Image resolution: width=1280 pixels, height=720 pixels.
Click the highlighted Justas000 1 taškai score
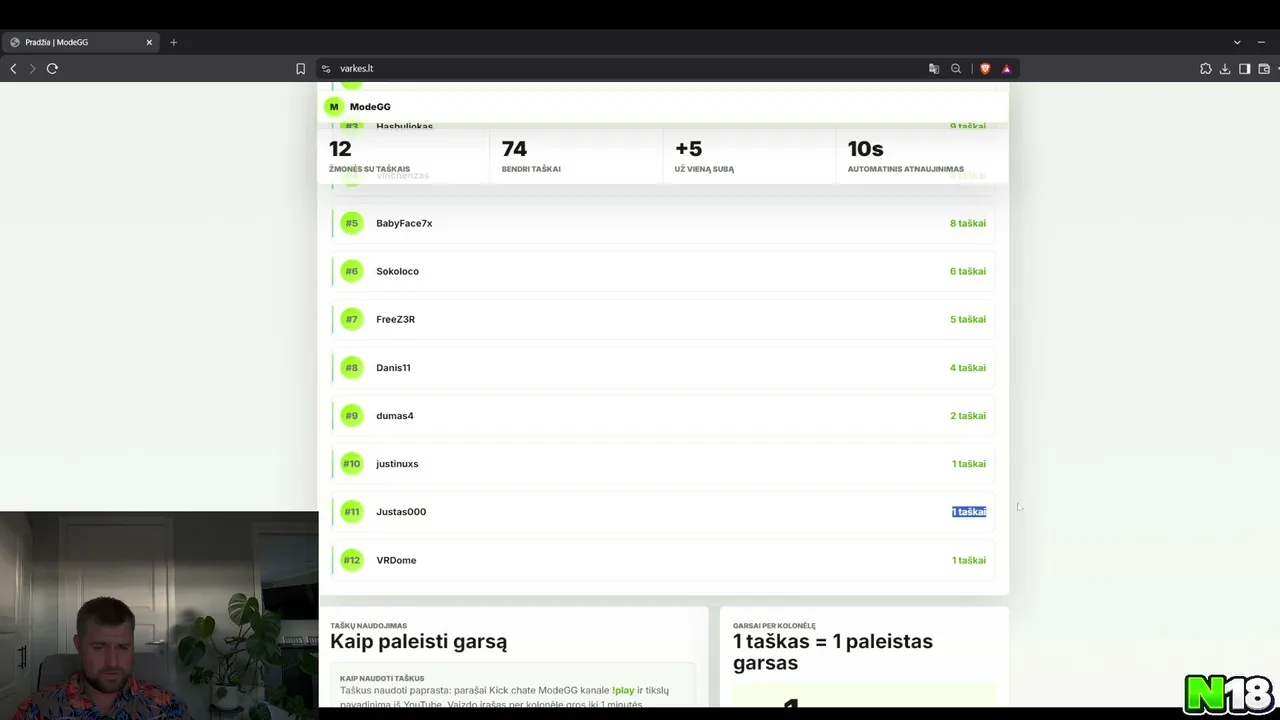pos(969,512)
